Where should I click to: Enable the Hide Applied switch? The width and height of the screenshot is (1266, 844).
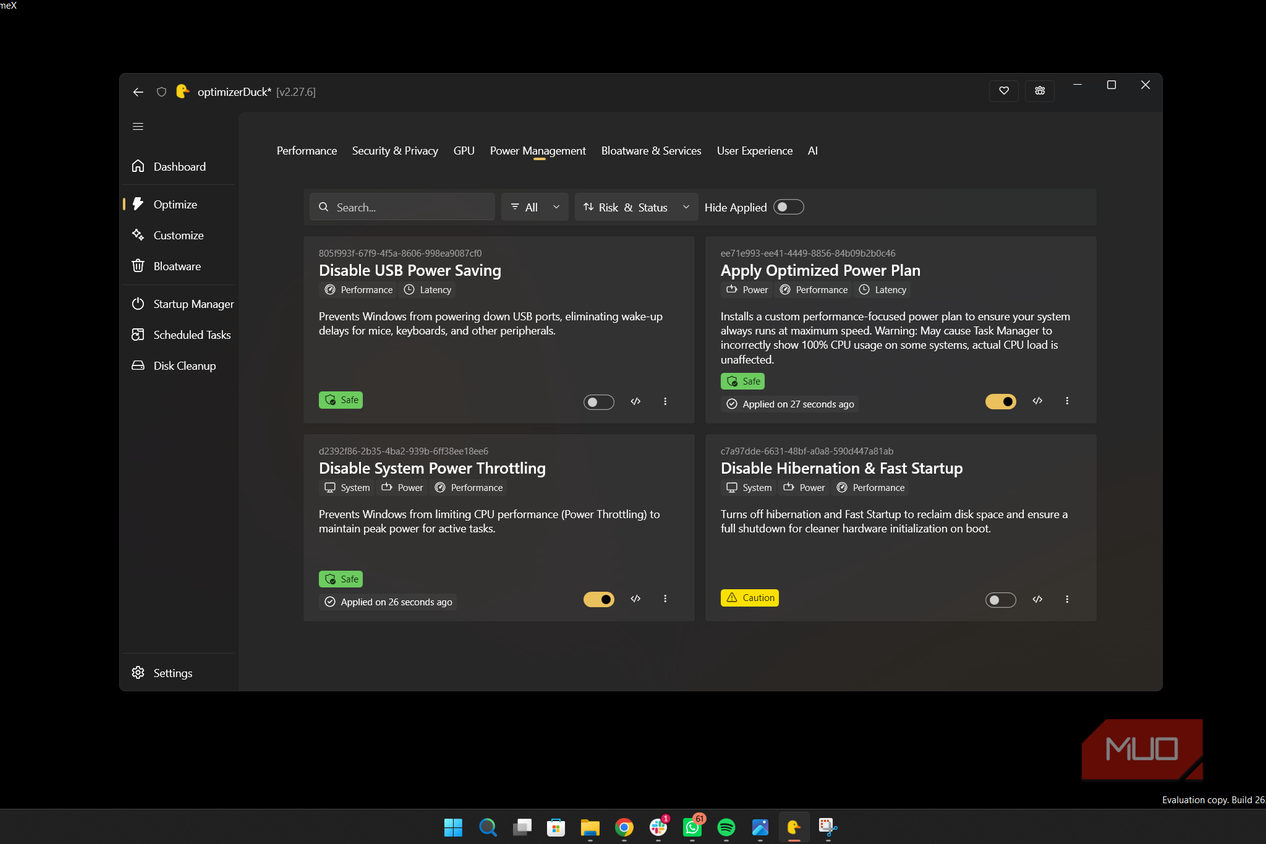789,207
